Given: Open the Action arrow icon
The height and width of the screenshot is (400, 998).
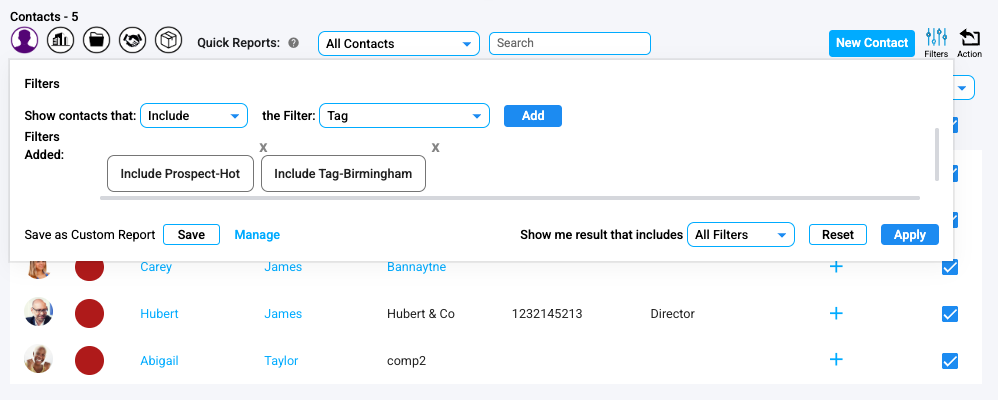Looking at the screenshot, I should (x=969, y=40).
